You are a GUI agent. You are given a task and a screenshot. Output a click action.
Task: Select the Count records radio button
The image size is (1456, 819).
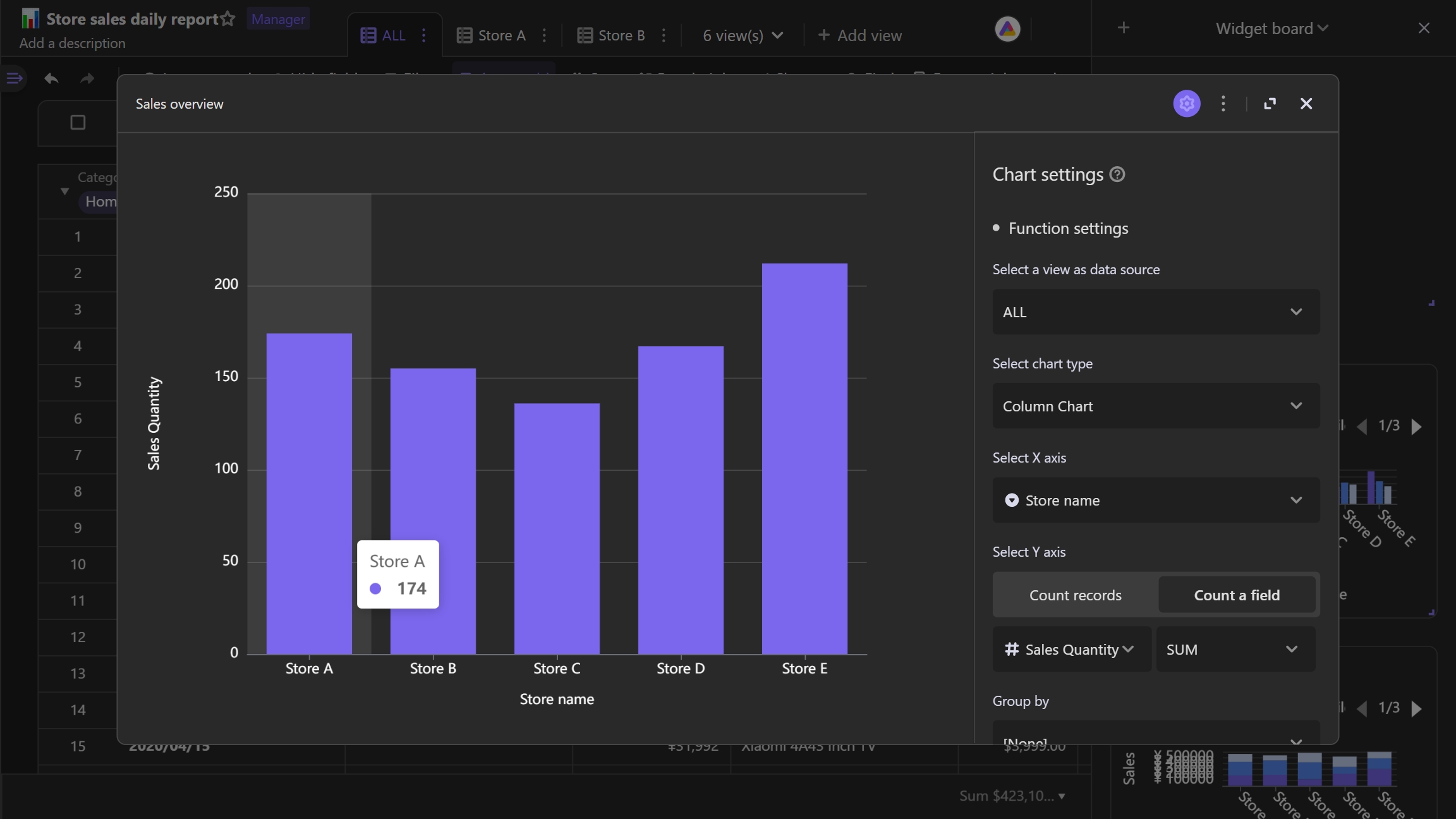click(x=1075, y=594)
